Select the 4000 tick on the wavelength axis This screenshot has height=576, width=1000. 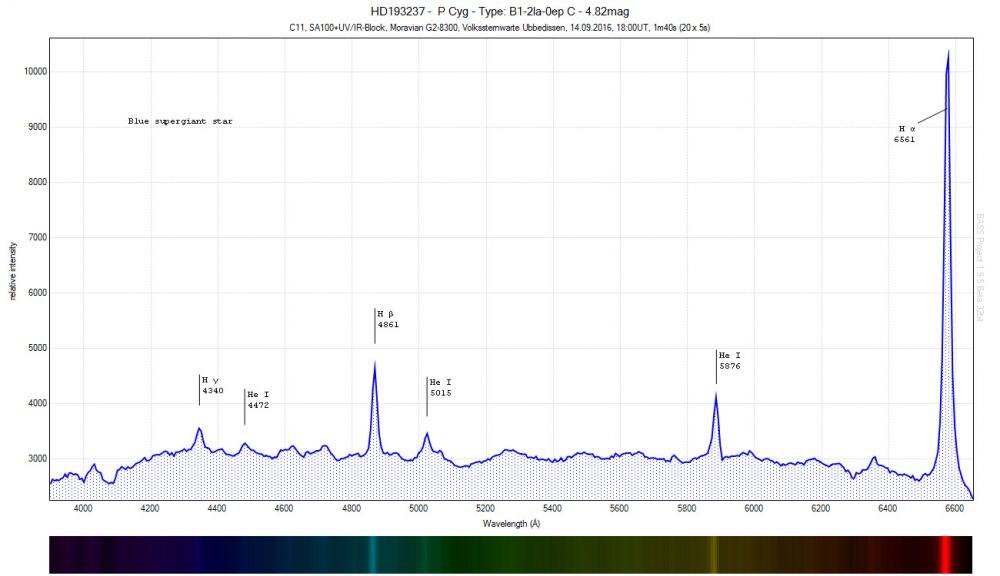tap(83, 508)
